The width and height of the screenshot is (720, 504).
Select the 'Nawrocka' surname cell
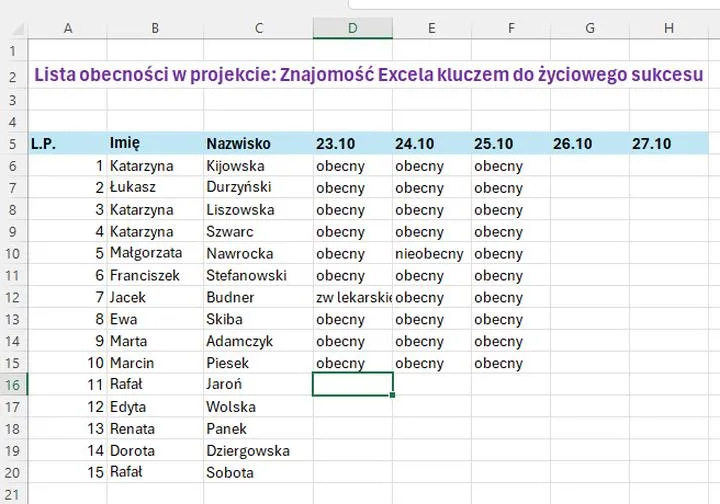(x=259, y=253)
